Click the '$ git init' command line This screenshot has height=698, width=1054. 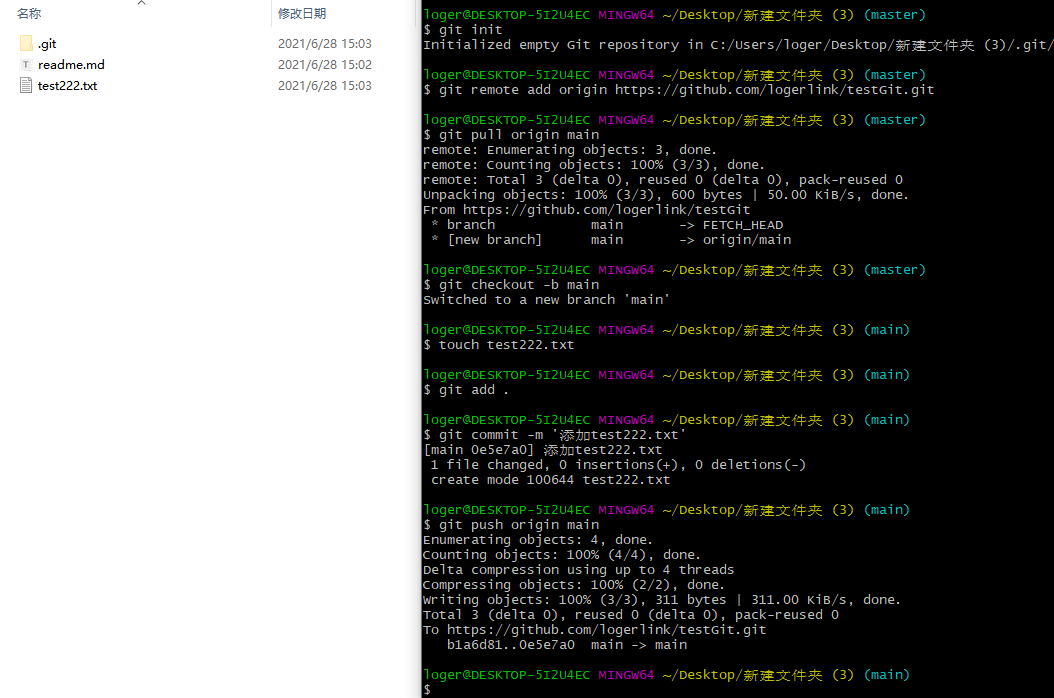coord(462,30)
